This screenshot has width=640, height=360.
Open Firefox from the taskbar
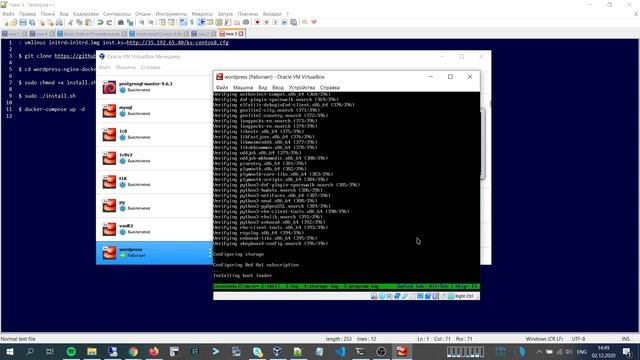pos(154,352)
